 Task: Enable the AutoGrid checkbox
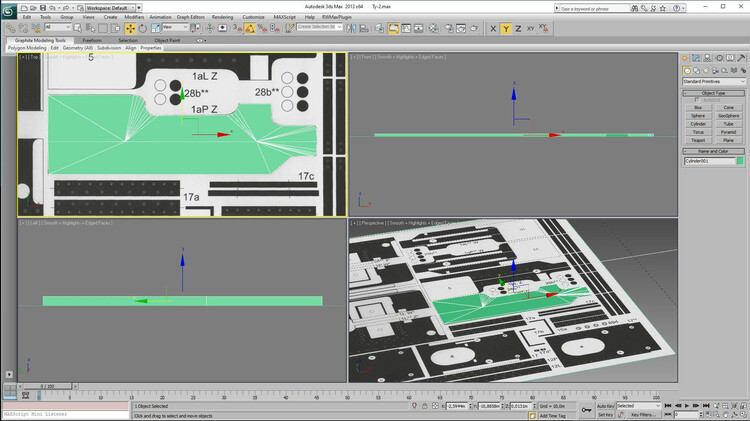point(698,100)
